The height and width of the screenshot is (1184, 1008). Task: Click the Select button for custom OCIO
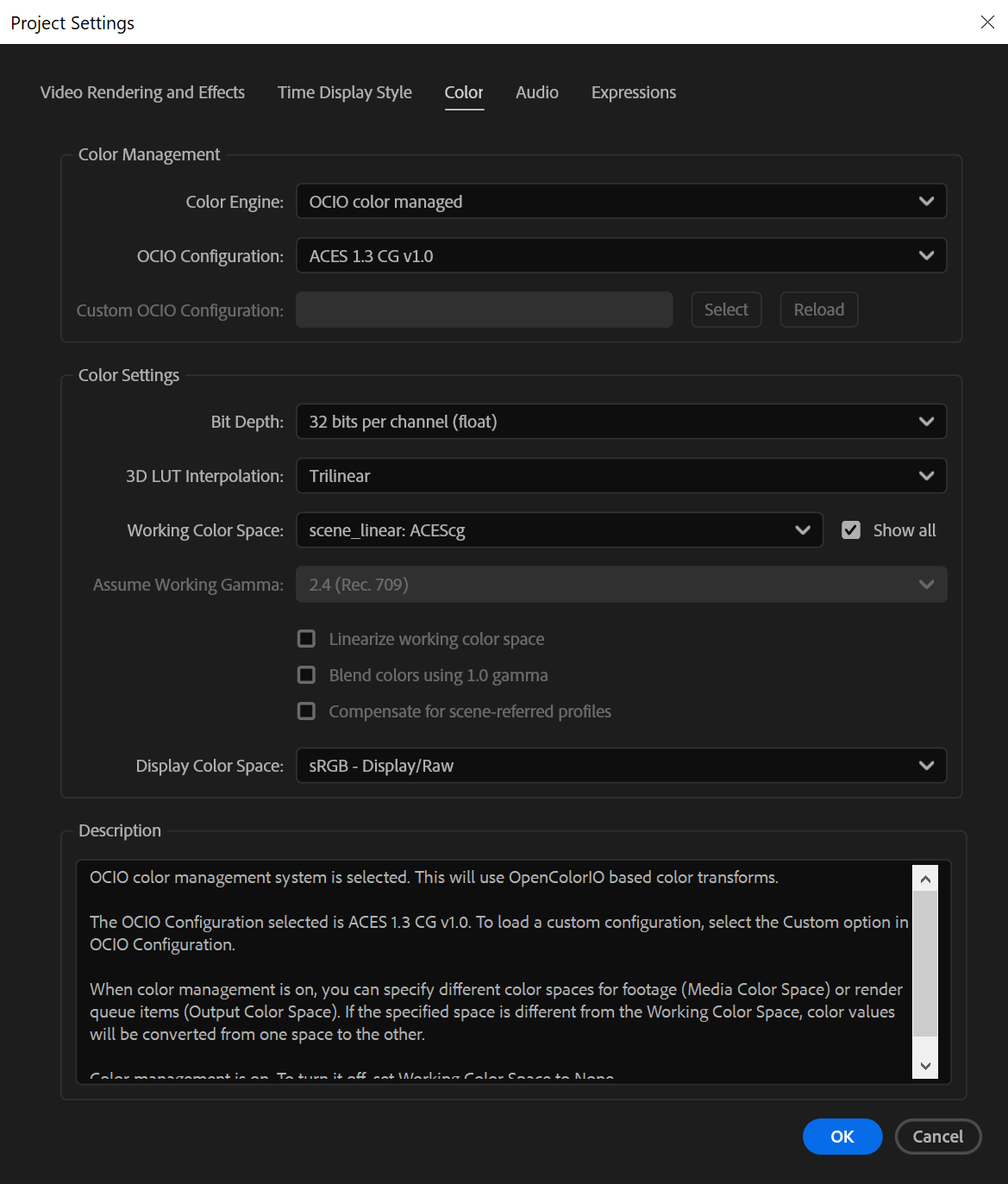(725, 309)
